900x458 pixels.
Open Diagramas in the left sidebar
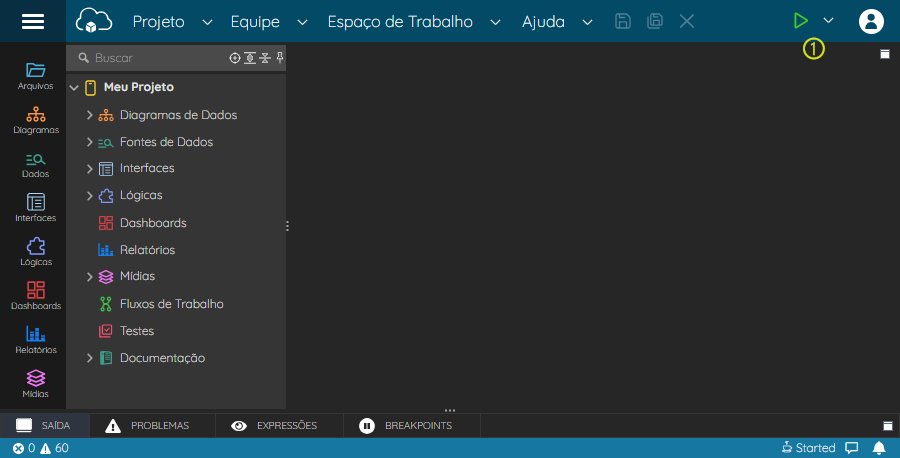coord(36,120)
